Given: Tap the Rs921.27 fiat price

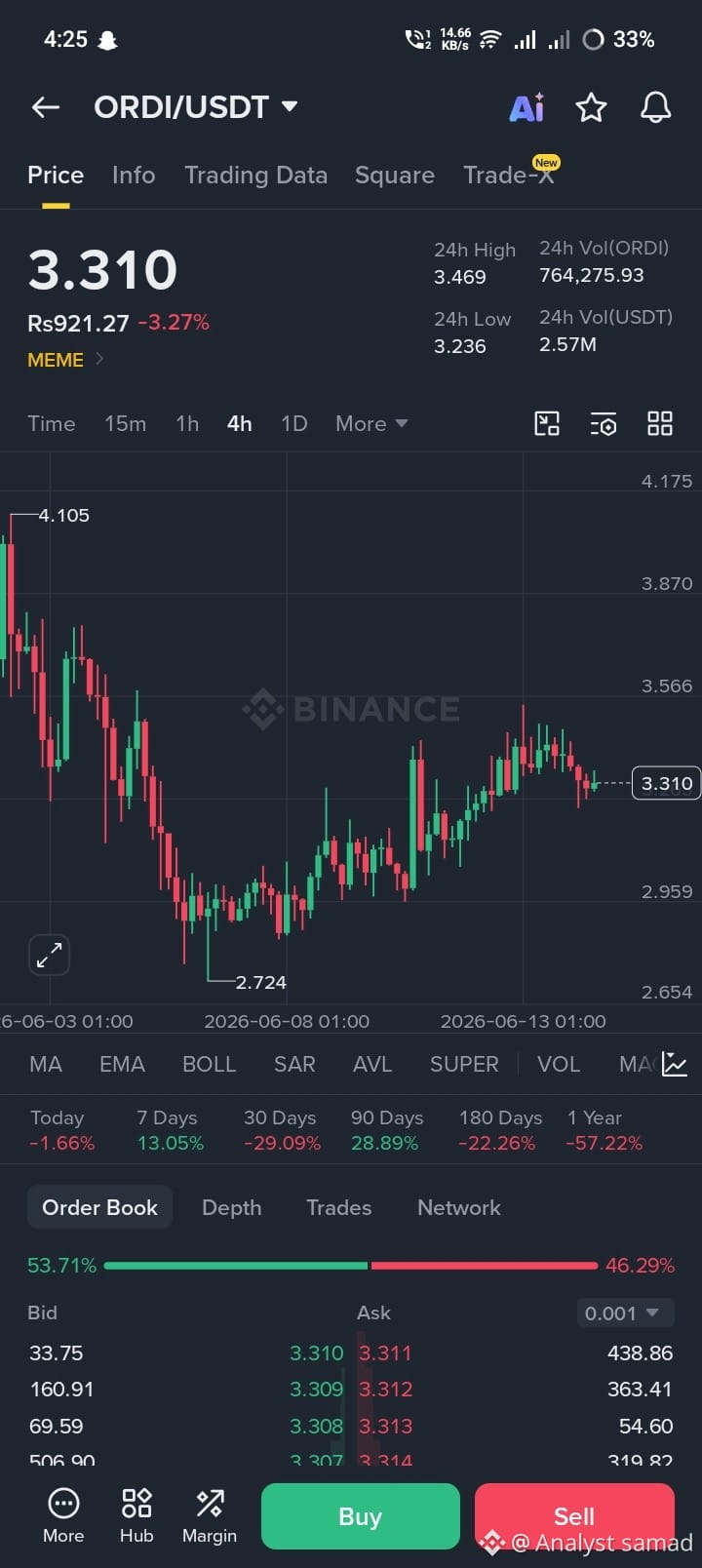Looking at the screenshot, I should pyautogui.click(x=78, y=323).
